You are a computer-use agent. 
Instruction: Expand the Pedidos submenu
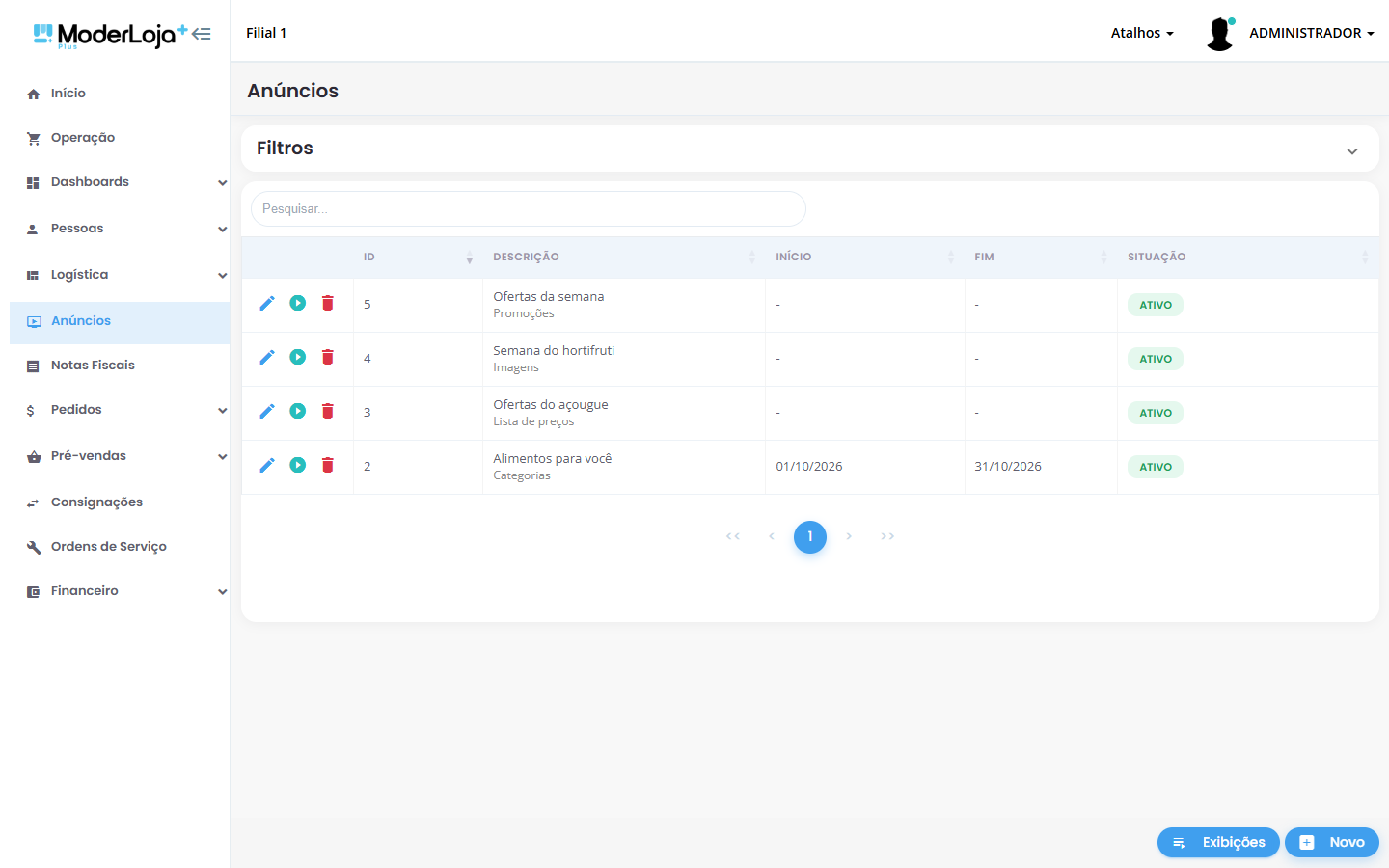click(223, 411)
